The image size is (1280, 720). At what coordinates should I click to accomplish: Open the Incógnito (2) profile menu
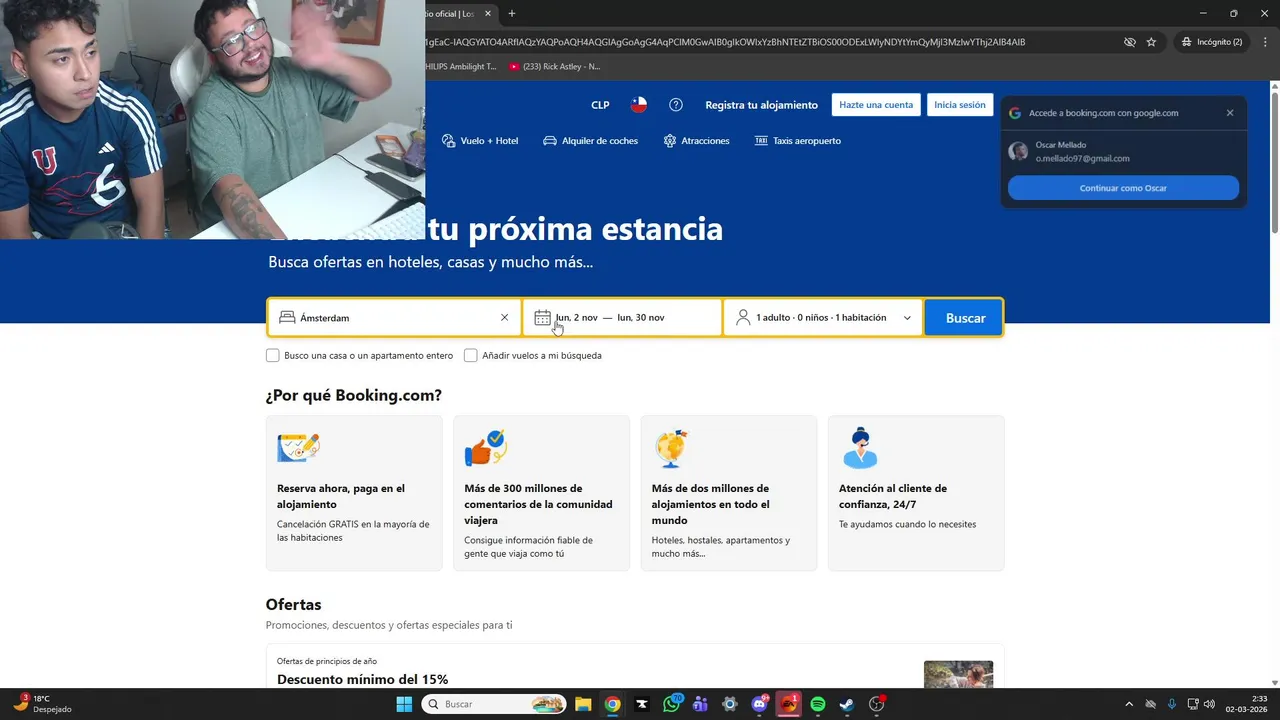1211,42
